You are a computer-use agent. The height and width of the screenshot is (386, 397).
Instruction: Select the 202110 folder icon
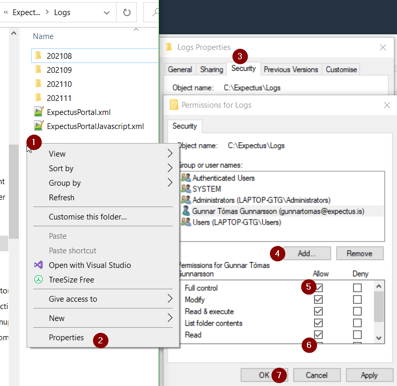[x=38, y=83]
